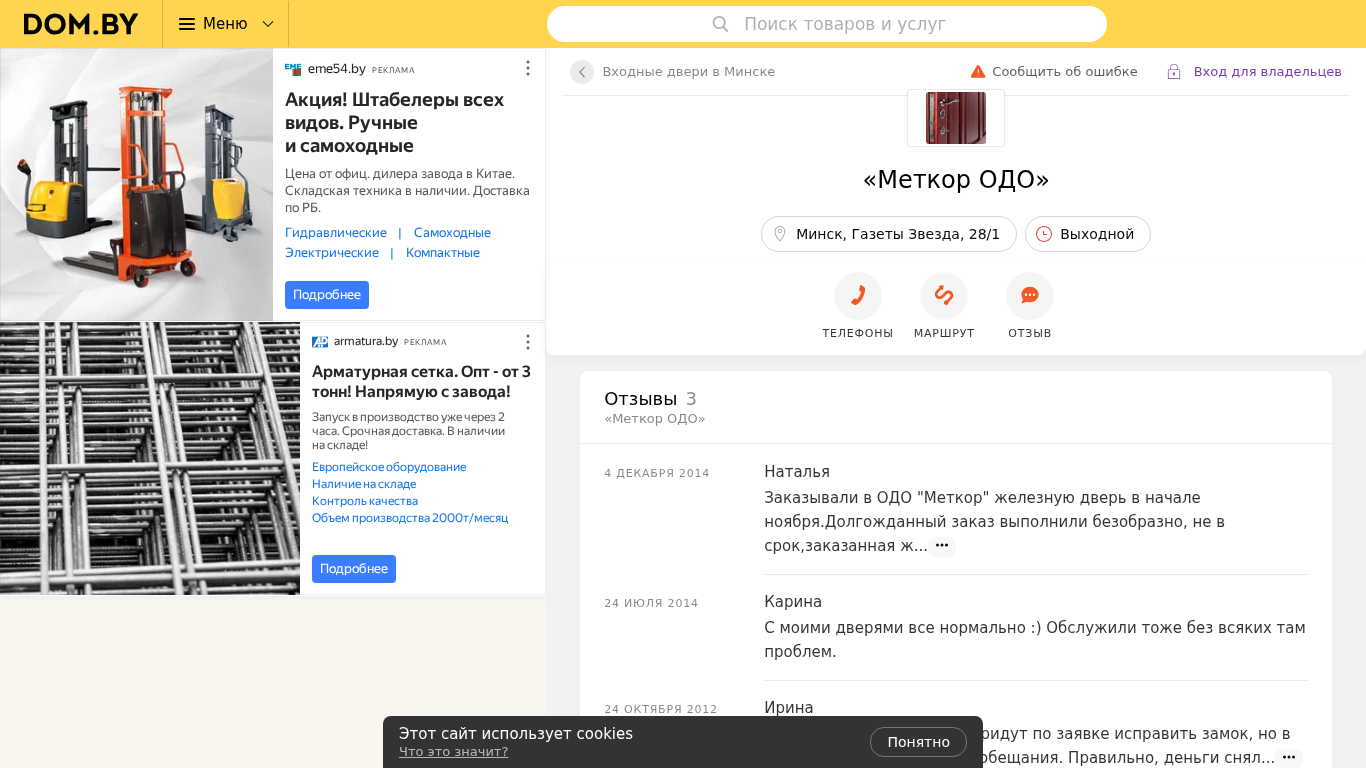1366x768 pixels.
Task: Go back via the arrow next to Входные двери
Action: [x=582, y=72]
